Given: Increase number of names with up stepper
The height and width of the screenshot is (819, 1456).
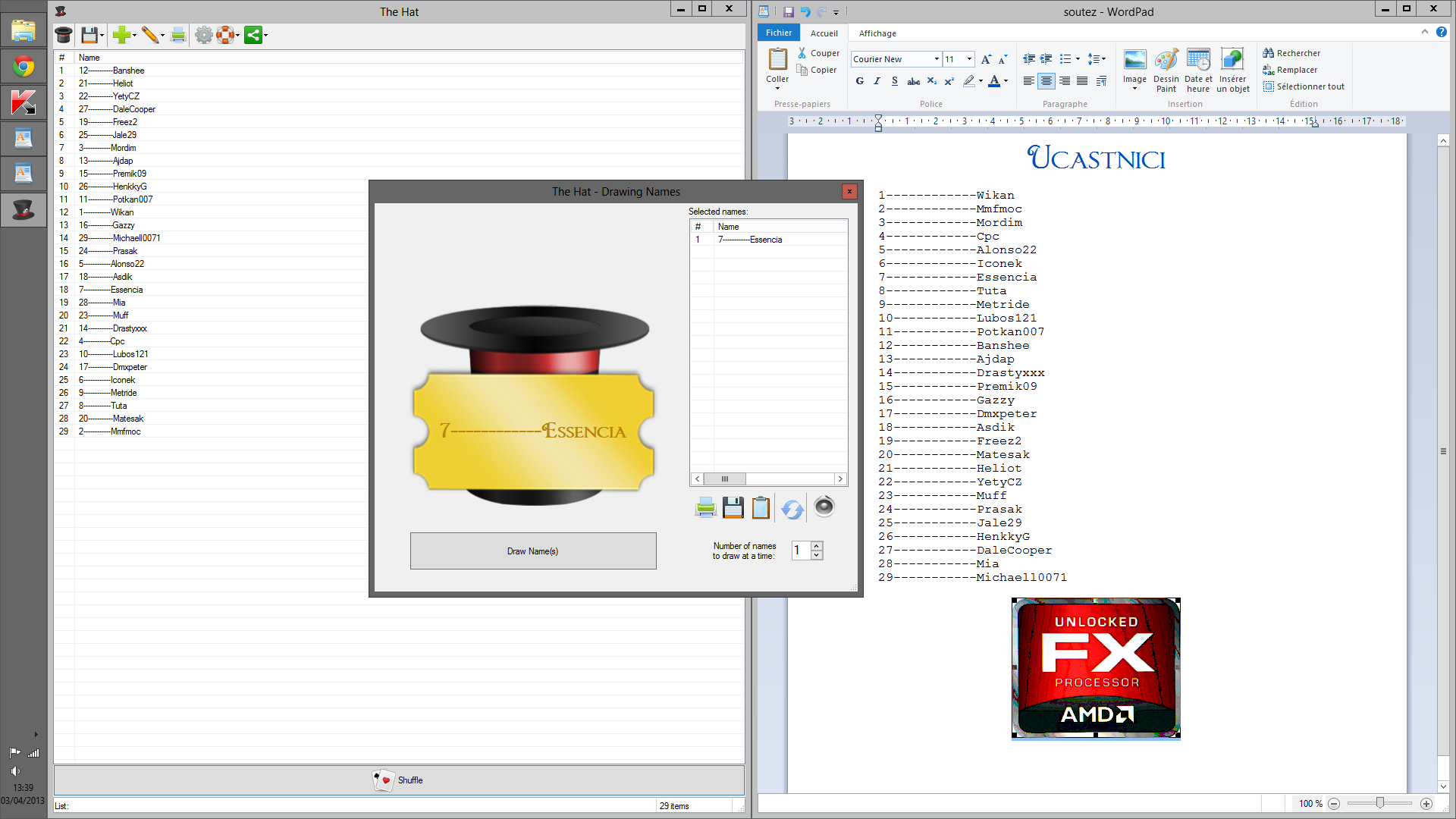Looking at the screenshot, I should point(817,545).
